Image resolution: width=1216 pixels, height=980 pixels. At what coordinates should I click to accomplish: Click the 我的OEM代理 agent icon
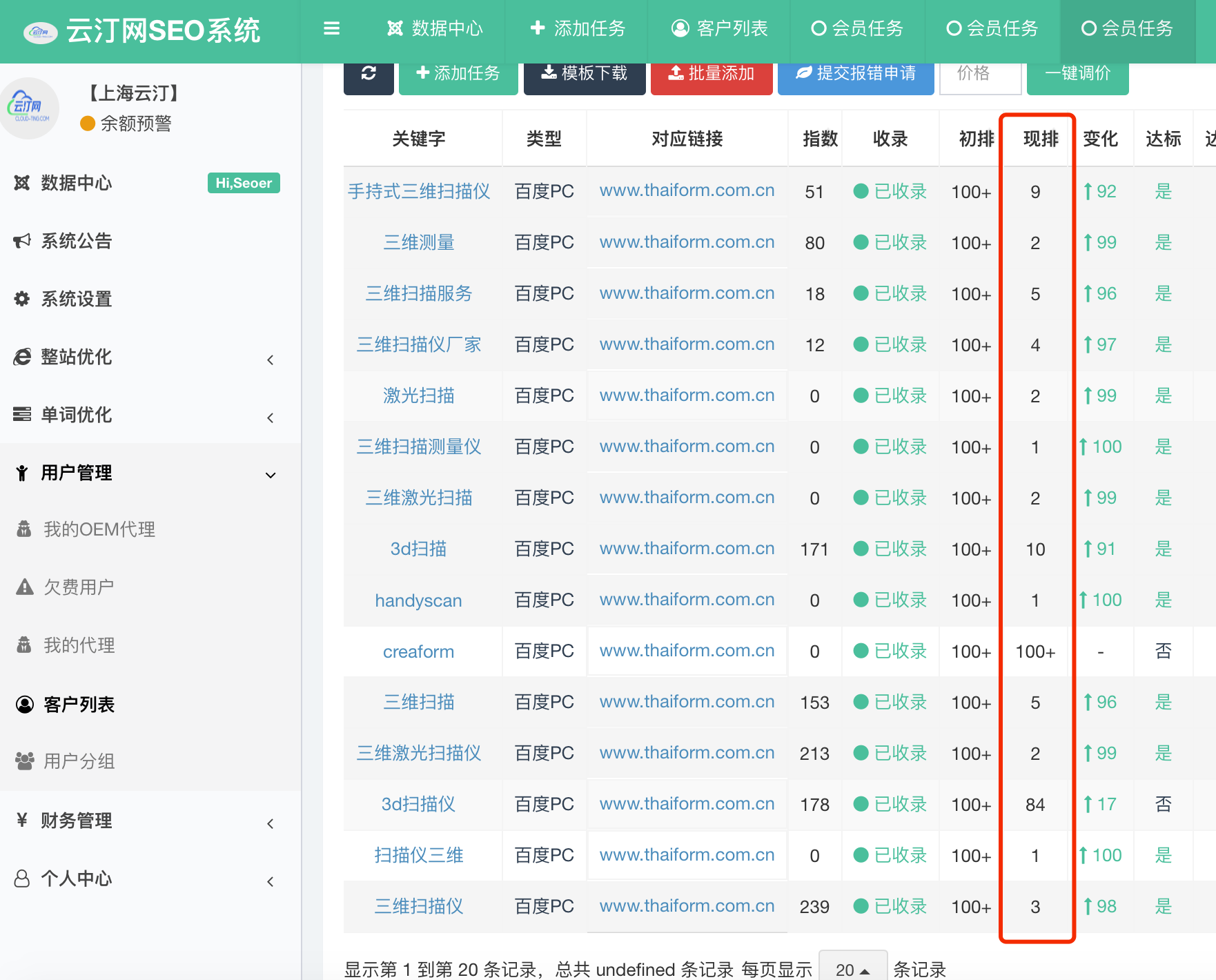click(x=24, y=529)
